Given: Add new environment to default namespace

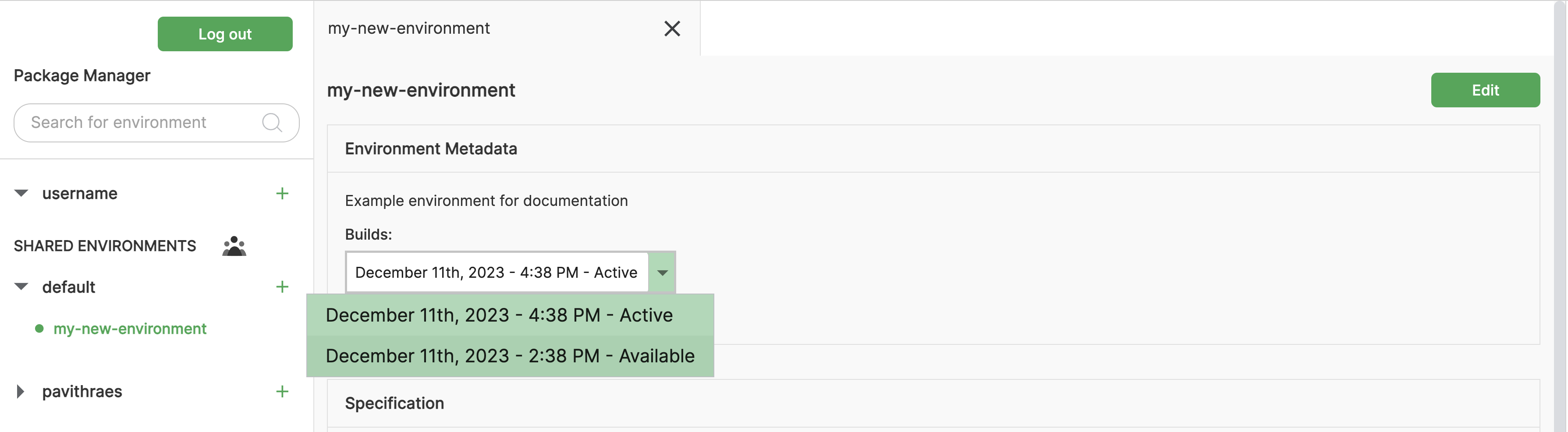Looking at the screenshot, I should [282, 287].
